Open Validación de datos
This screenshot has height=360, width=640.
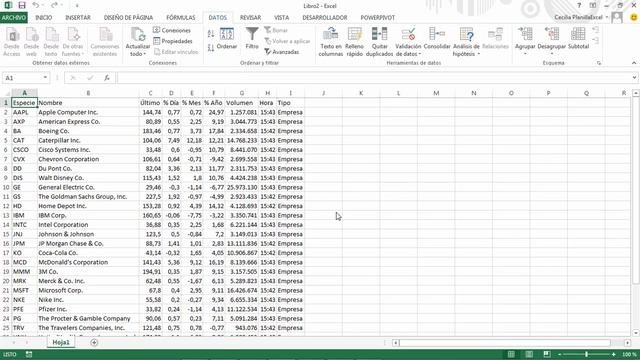408,42
